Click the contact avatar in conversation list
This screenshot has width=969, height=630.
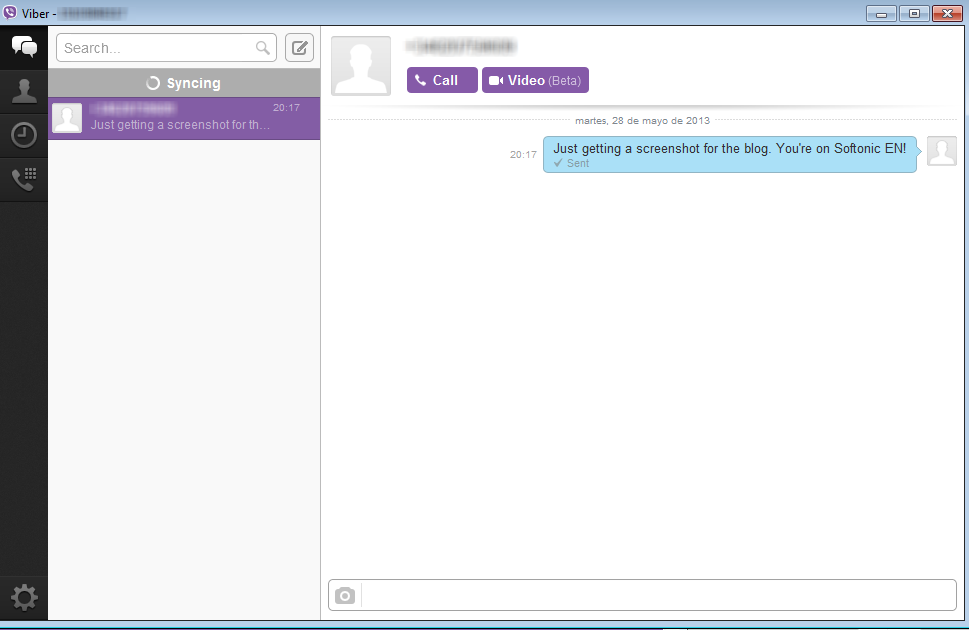(67, 118)
